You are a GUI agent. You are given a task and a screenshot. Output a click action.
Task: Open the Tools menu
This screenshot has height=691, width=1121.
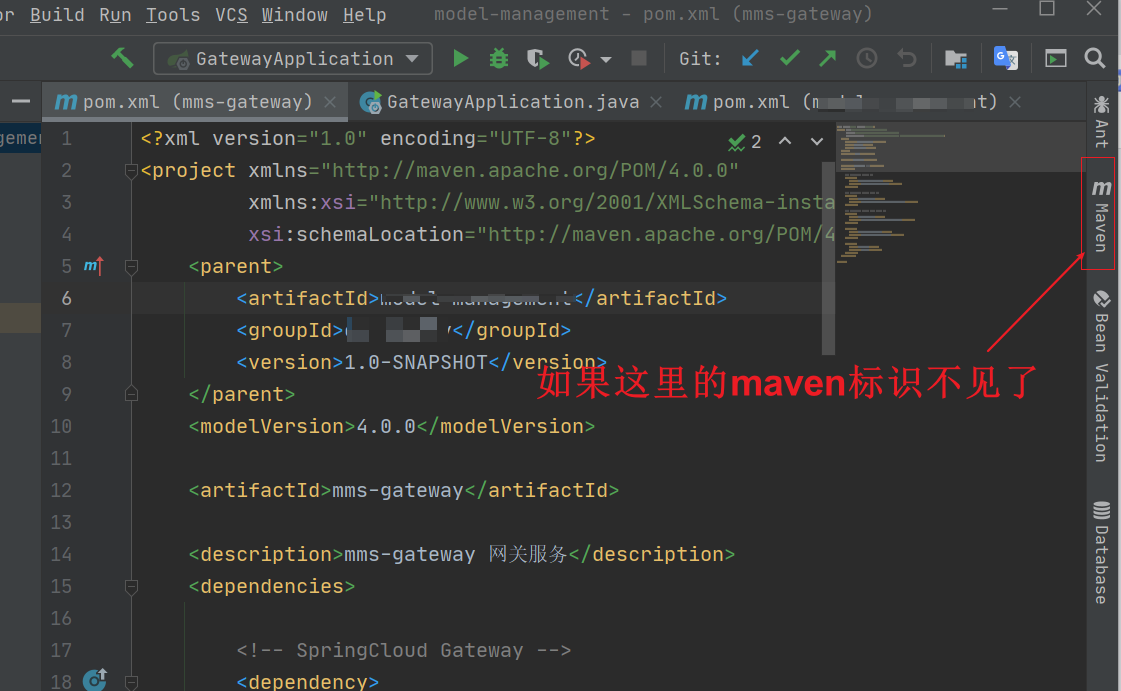173,15
